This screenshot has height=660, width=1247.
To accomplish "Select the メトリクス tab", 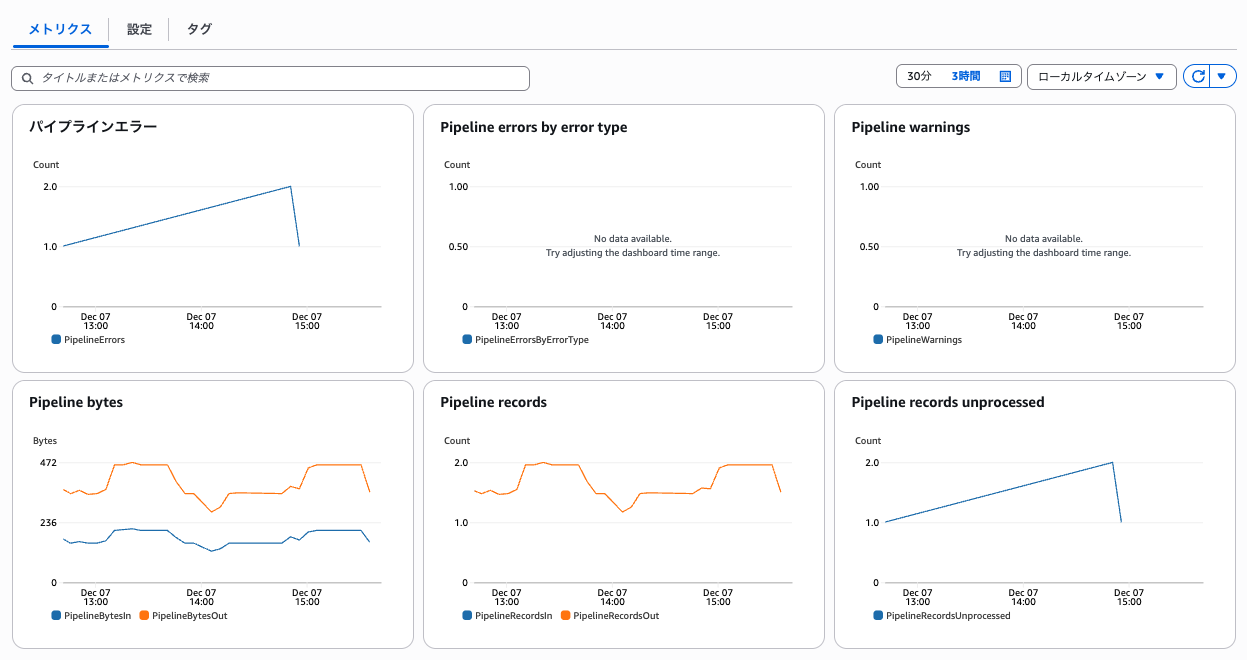I will tap(60, 29).
